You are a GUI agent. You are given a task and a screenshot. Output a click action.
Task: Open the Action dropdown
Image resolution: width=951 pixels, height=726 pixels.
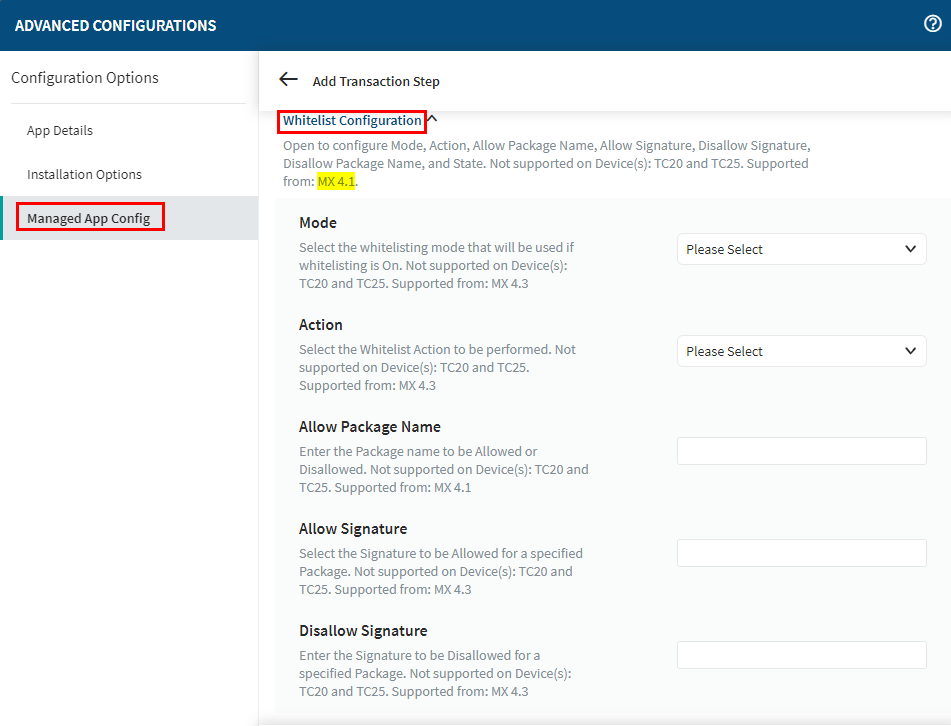pyautogui.click(x=801, y=351)
